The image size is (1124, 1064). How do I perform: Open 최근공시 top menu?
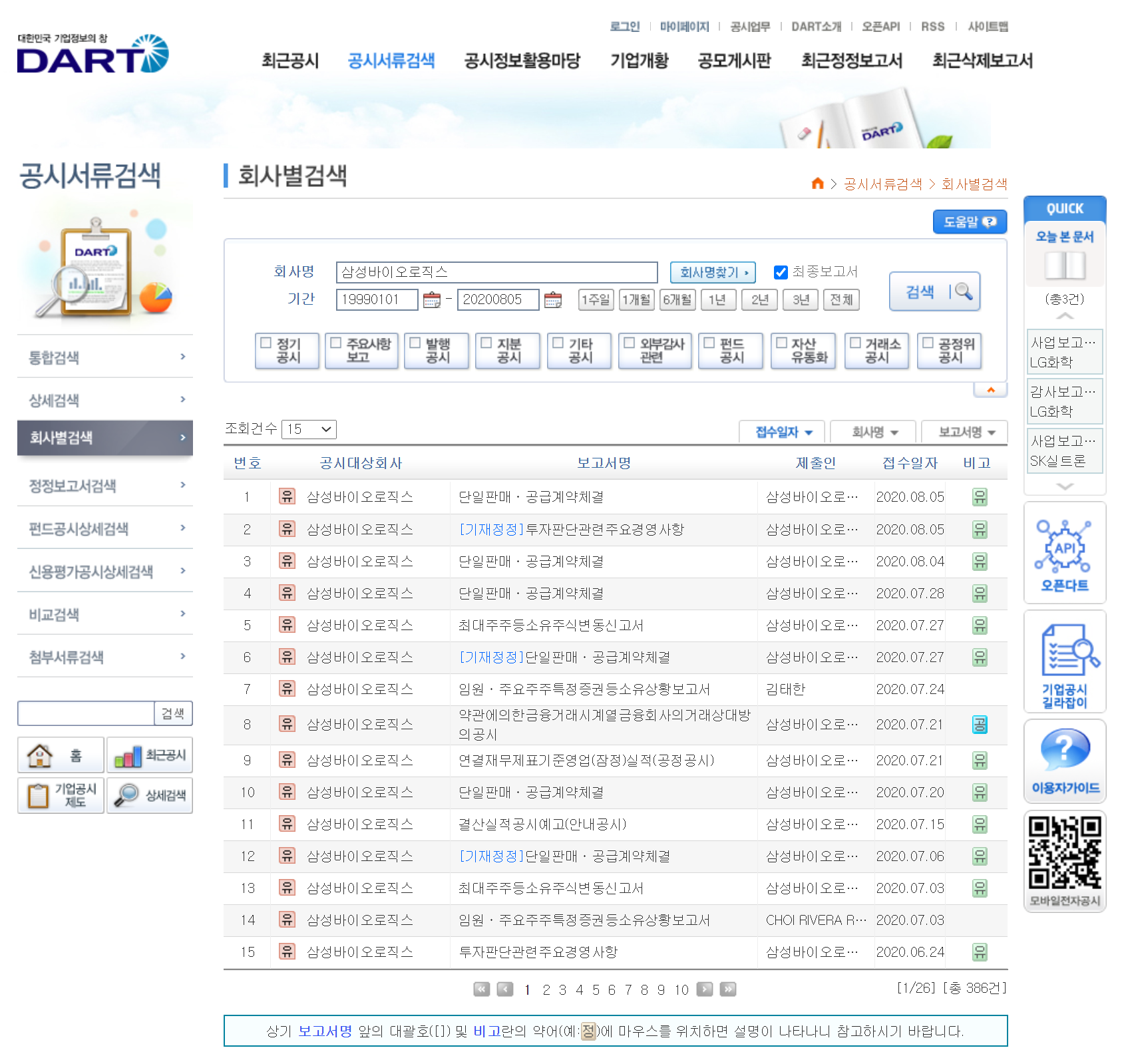tap(290, 61)
